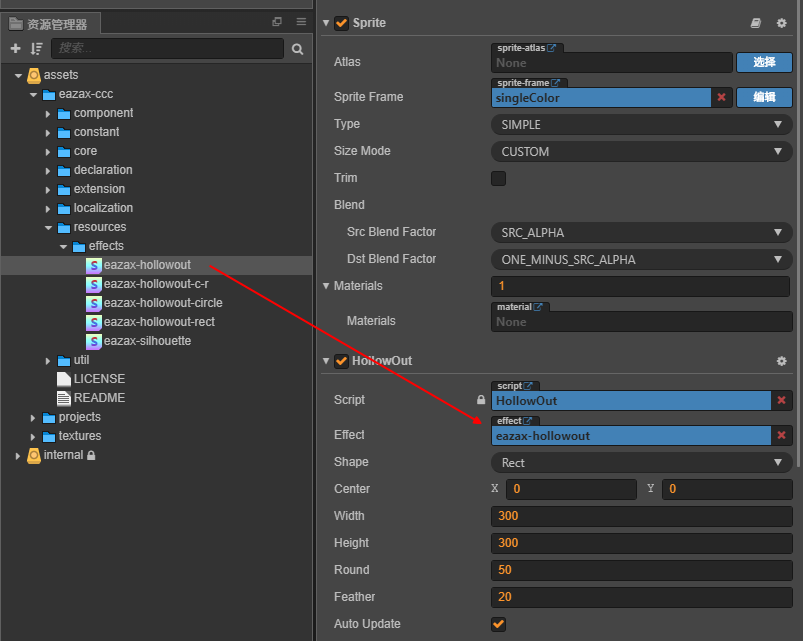Viewport: 803px width, 641px height.
Task: Uncheck the Auto Update checkbox
Action: (498, 624)
